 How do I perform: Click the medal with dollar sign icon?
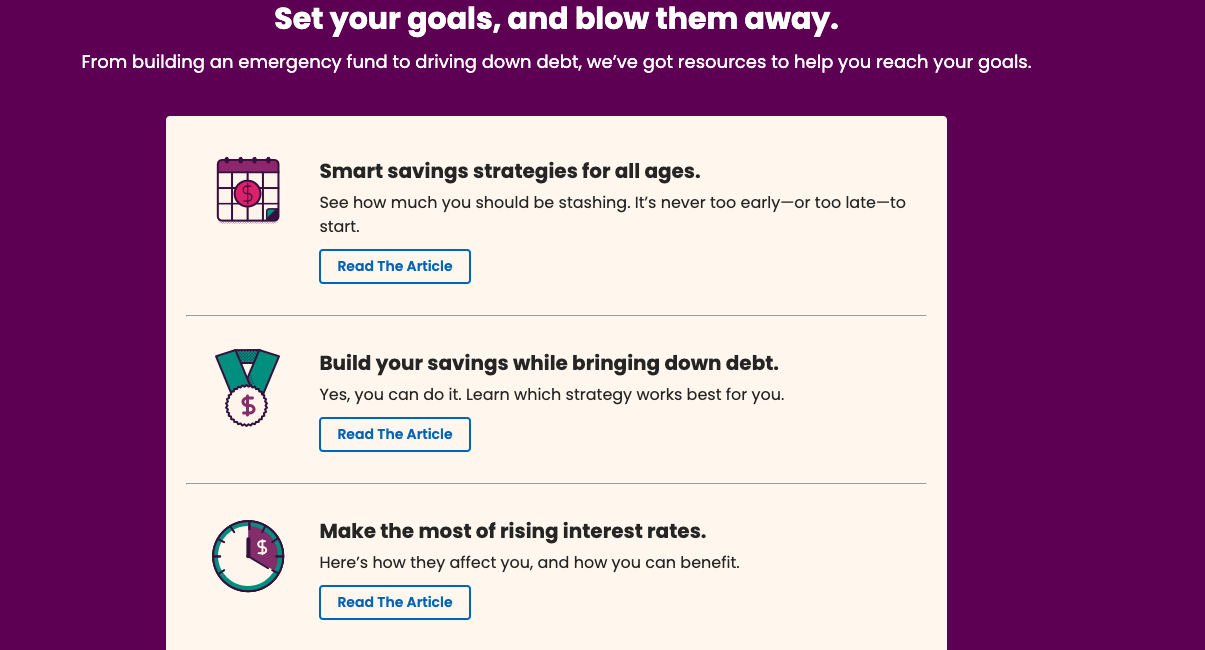[248, 388]
